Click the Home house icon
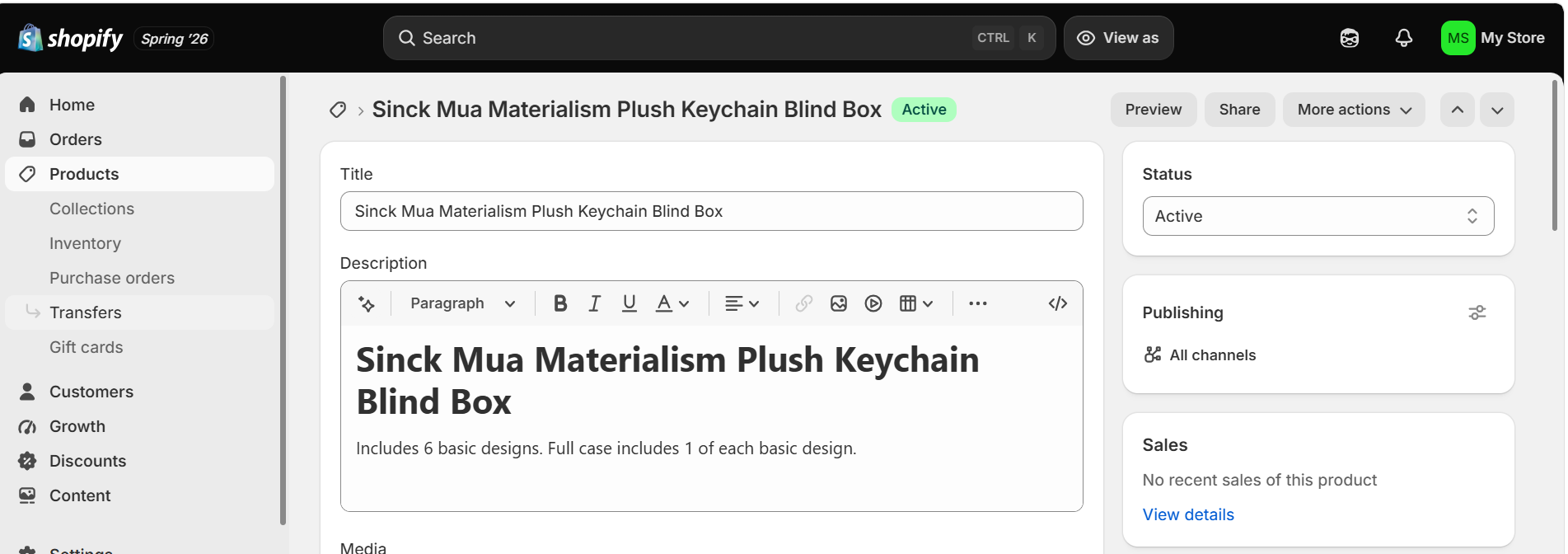 tap(27, 105)
